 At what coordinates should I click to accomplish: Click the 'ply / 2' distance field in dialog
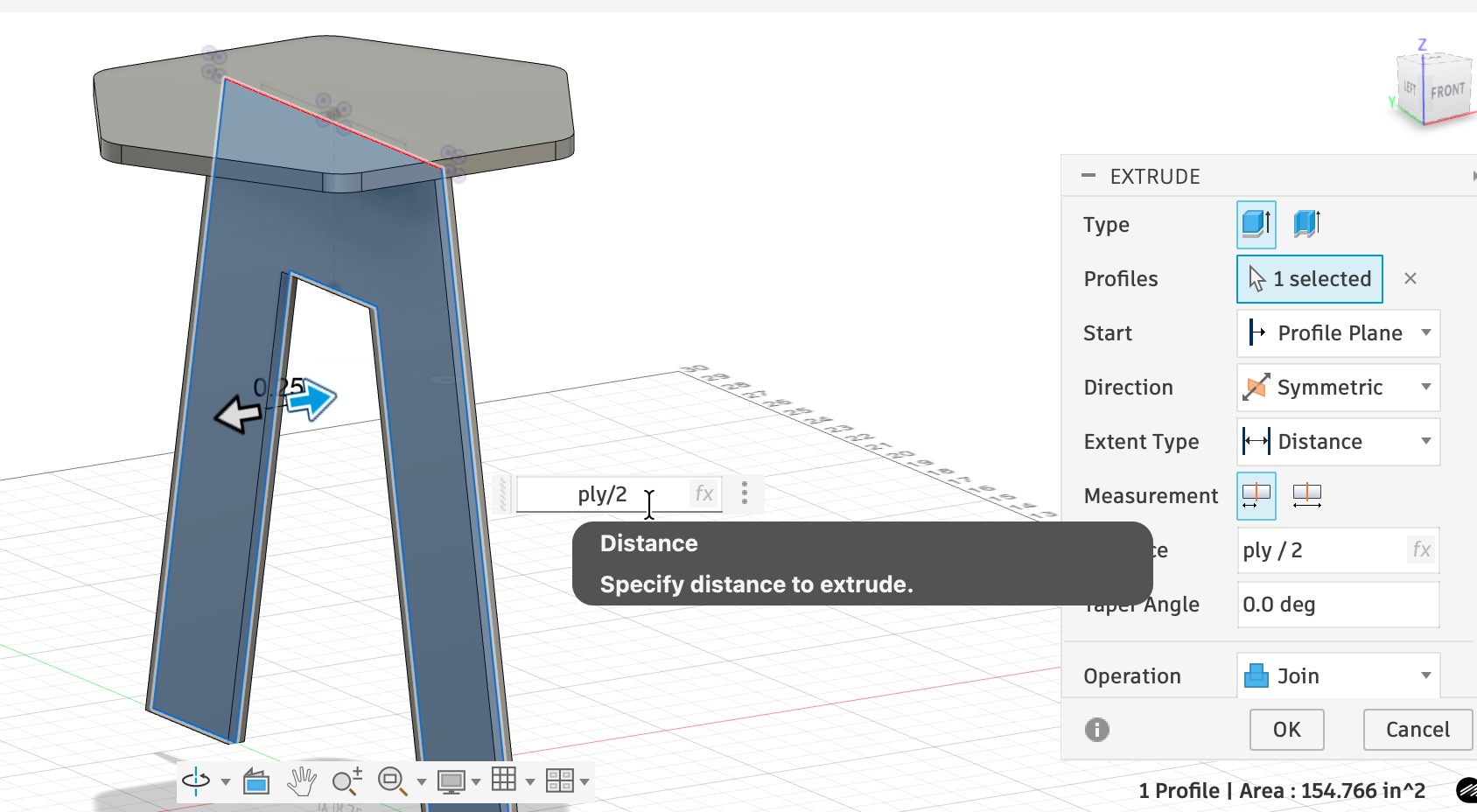click(x=1338, y=550)
